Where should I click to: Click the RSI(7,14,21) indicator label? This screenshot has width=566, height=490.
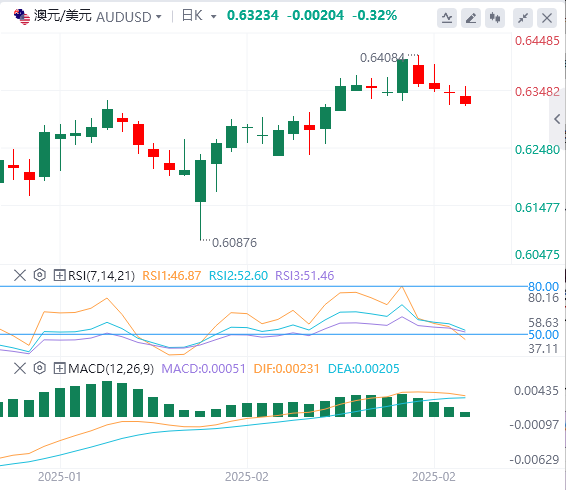[101, 276]
